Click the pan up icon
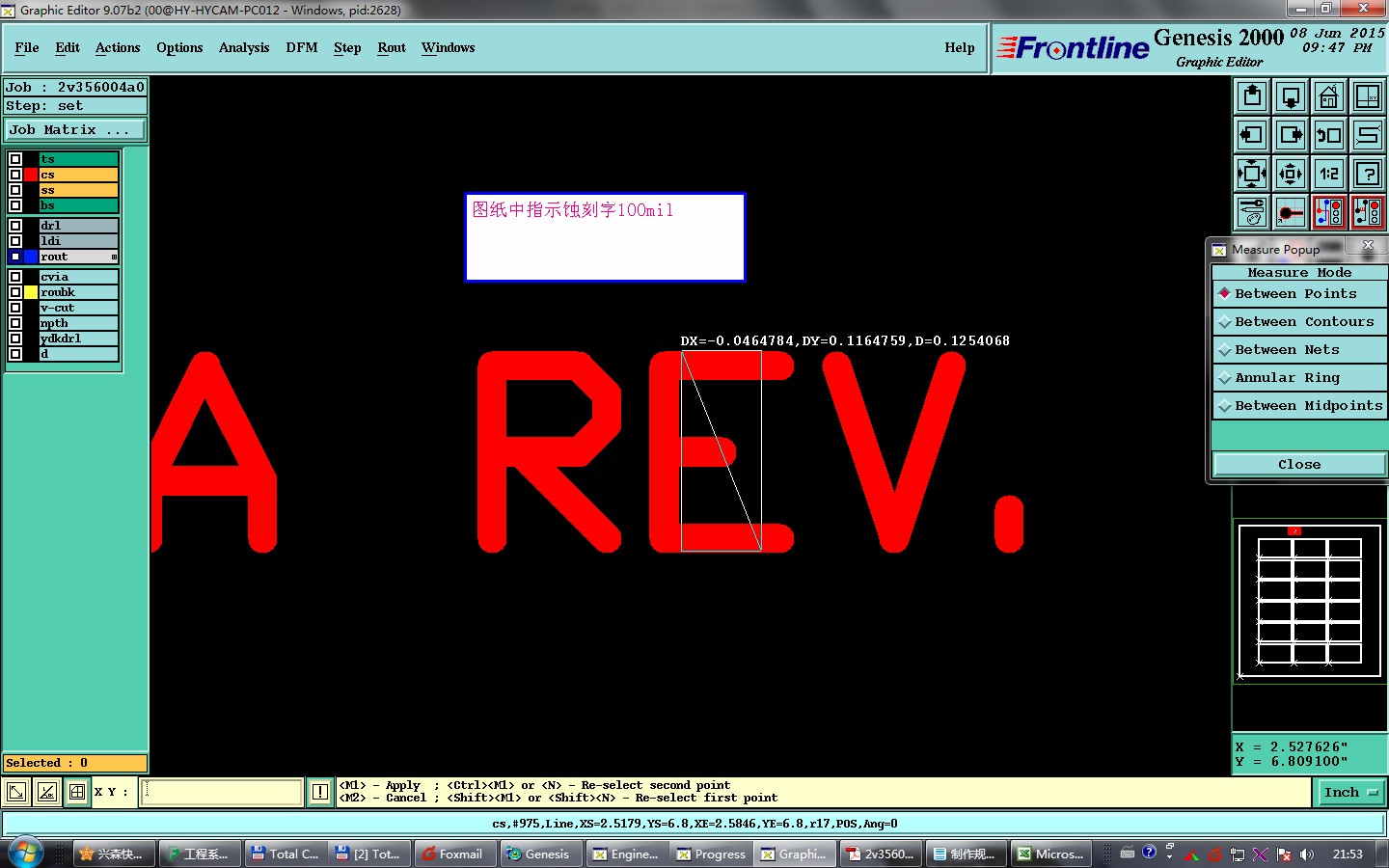The height and width of the screenshot is (868, 1389). pos(1252,96)
